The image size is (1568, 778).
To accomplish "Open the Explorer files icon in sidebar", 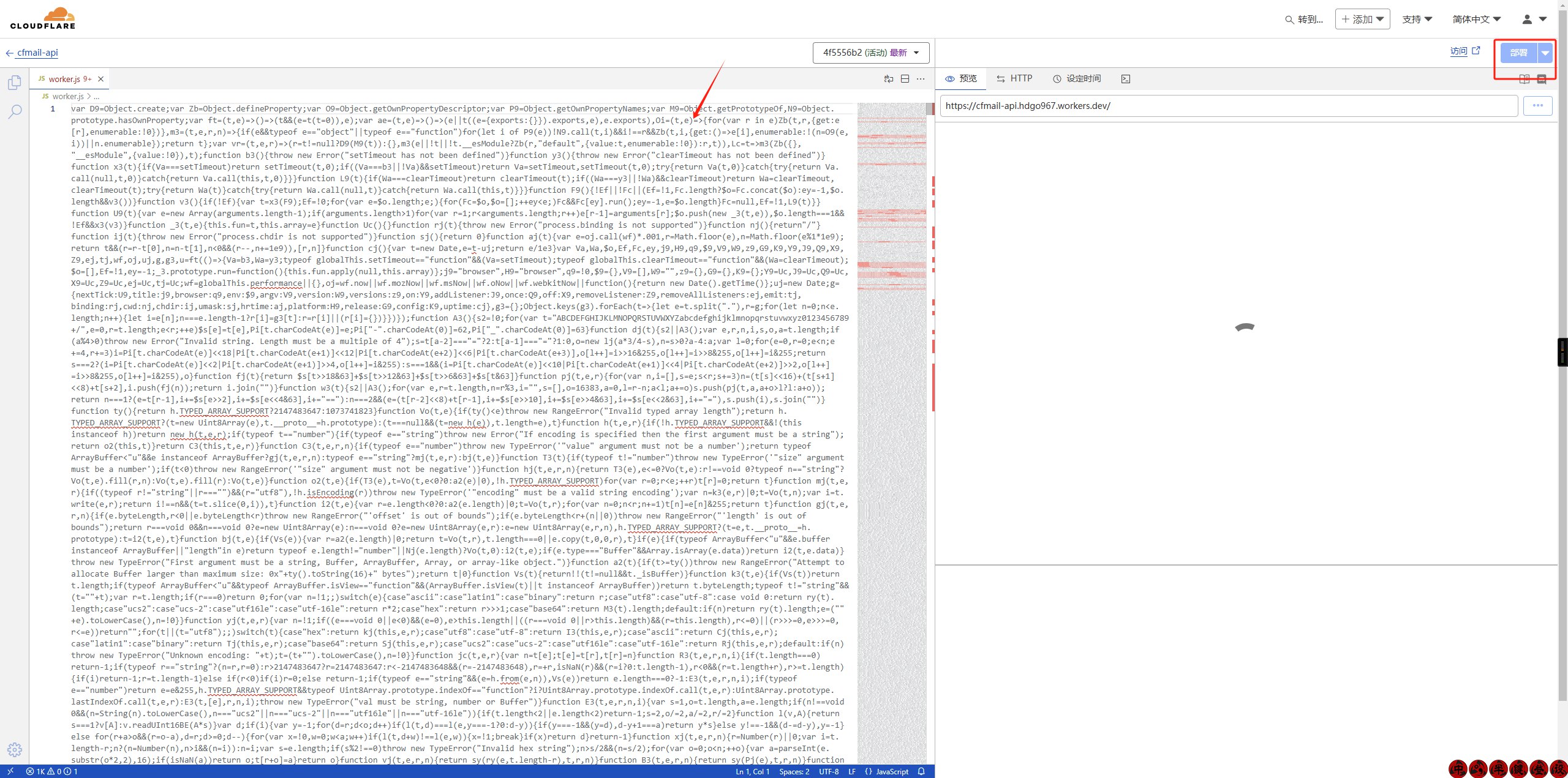I will [x=15, y=82].
